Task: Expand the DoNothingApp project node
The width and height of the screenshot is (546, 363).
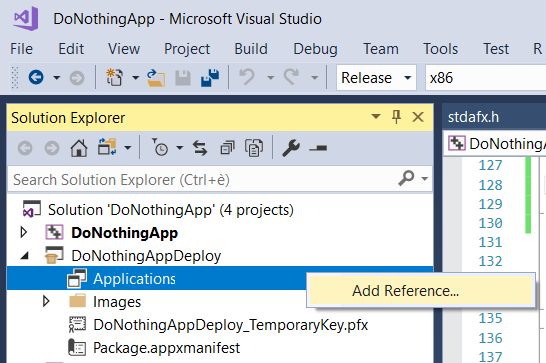Action: [x=24, y=232]
